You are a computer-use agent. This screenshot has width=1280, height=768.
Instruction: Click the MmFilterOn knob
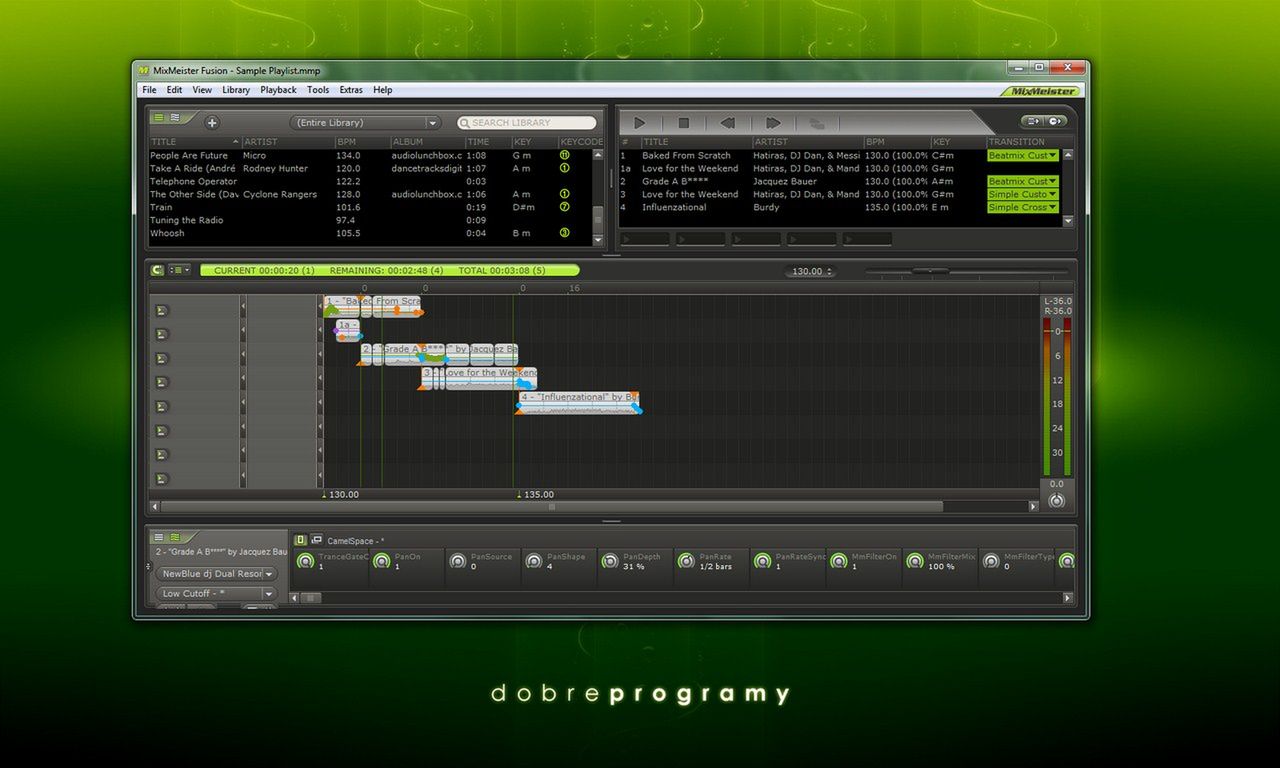(x=838, y=562)
